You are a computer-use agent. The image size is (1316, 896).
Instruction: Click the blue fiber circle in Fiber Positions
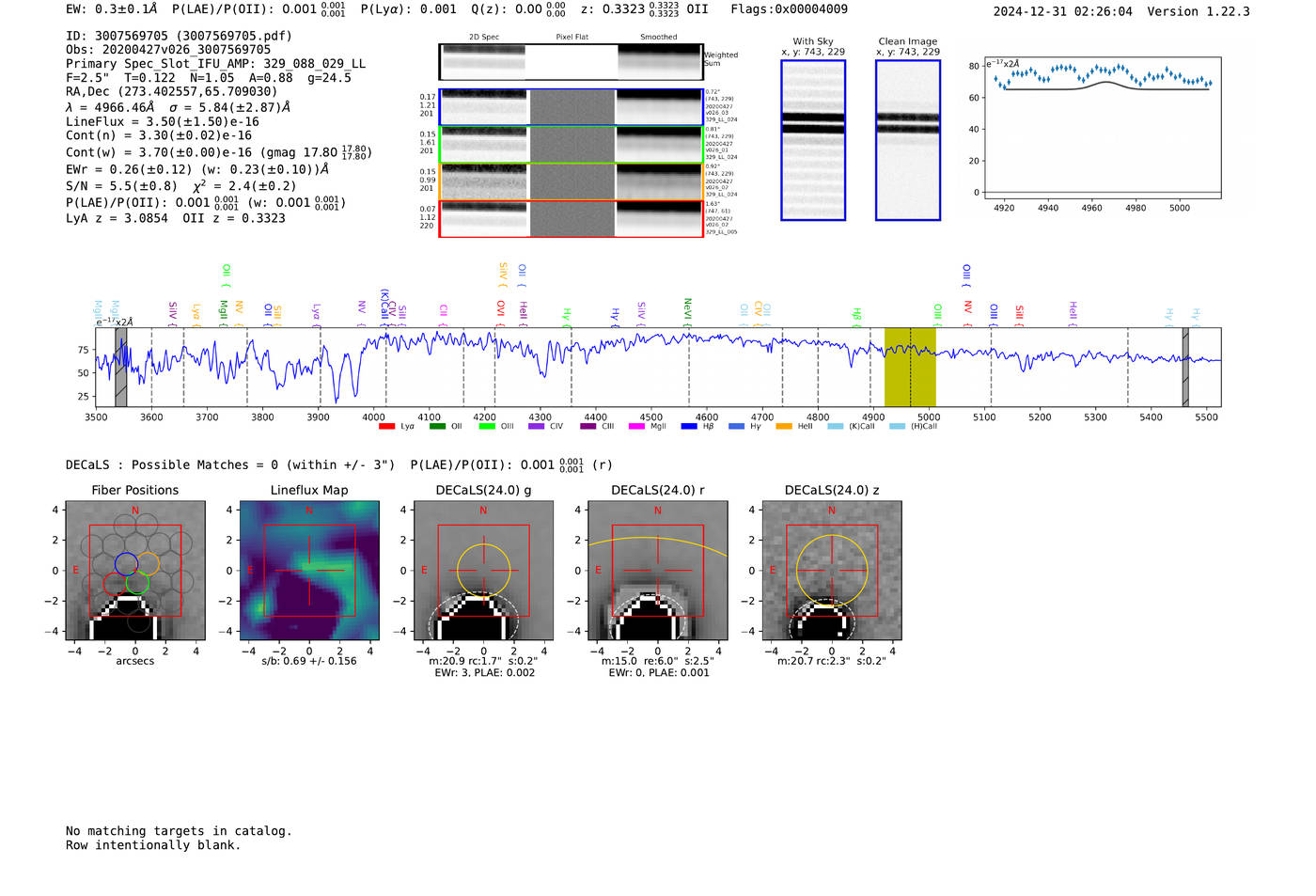click(126, 564)
